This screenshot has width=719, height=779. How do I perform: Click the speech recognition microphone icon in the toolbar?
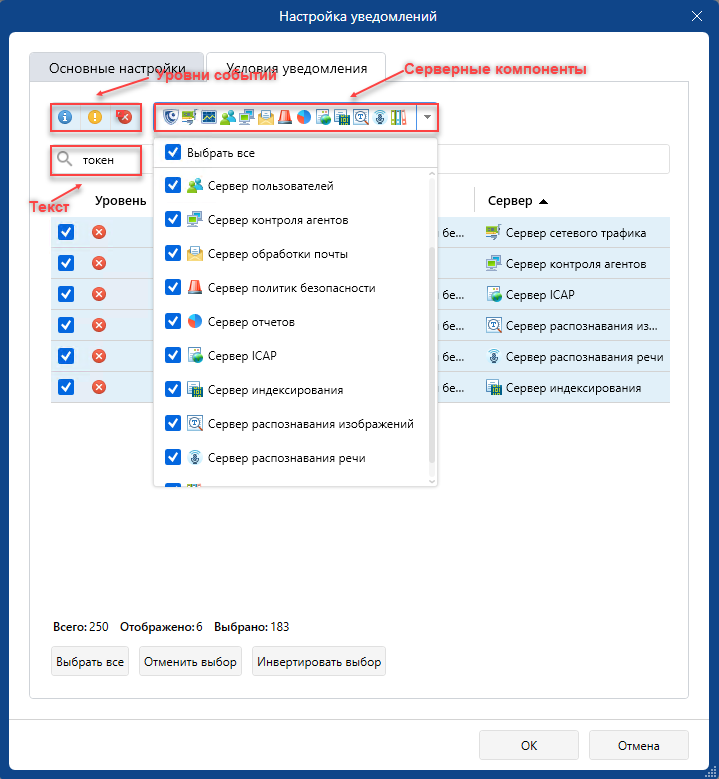click(380, 117)
